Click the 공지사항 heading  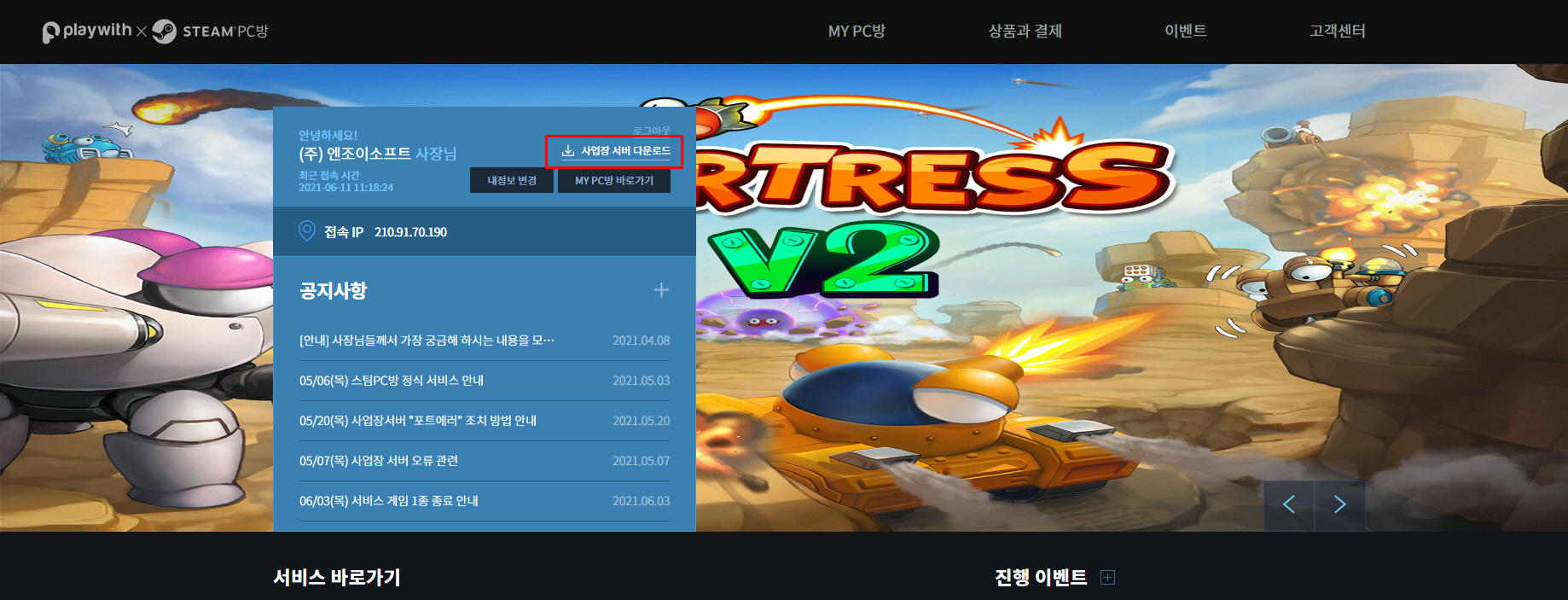click(x=333, y=291)
